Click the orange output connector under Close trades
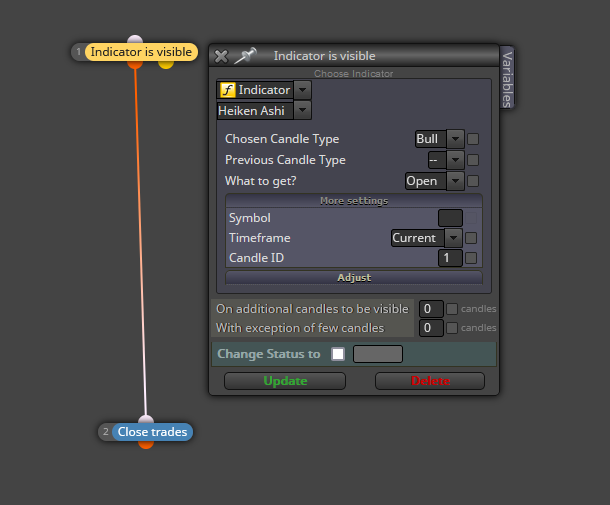 click(x=146, y=445)
